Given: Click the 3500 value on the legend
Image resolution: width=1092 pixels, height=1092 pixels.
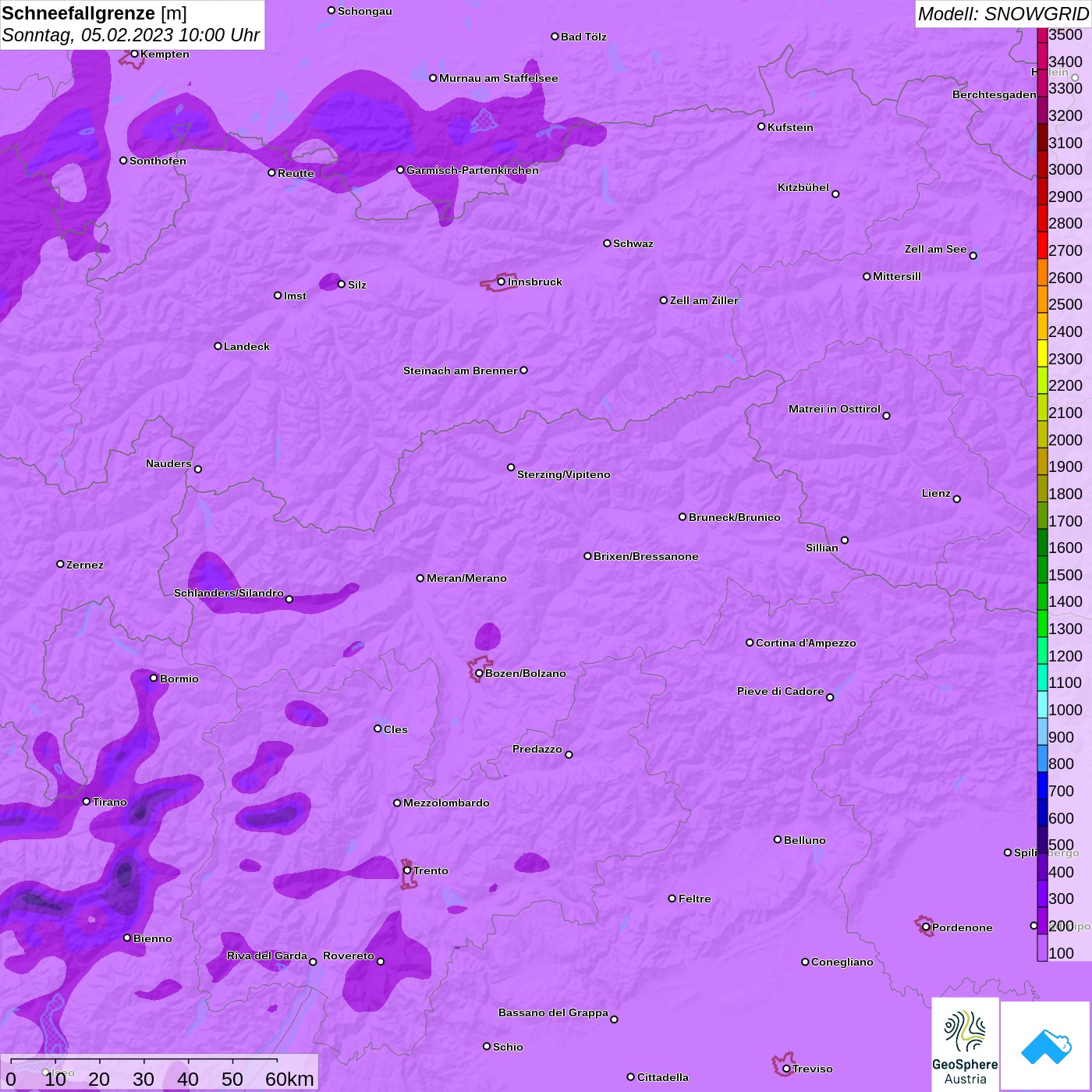Looking at the screenshot, I should tap(1065, 34).
